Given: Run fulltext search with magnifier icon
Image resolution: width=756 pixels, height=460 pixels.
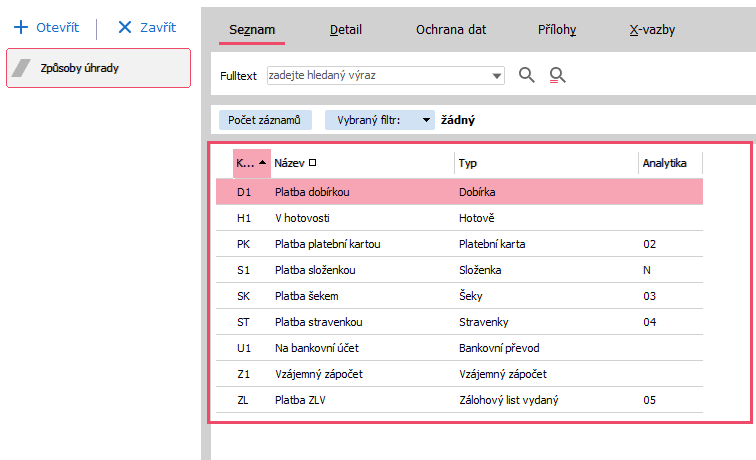Looking at the screenshot, I should (526, 75).
